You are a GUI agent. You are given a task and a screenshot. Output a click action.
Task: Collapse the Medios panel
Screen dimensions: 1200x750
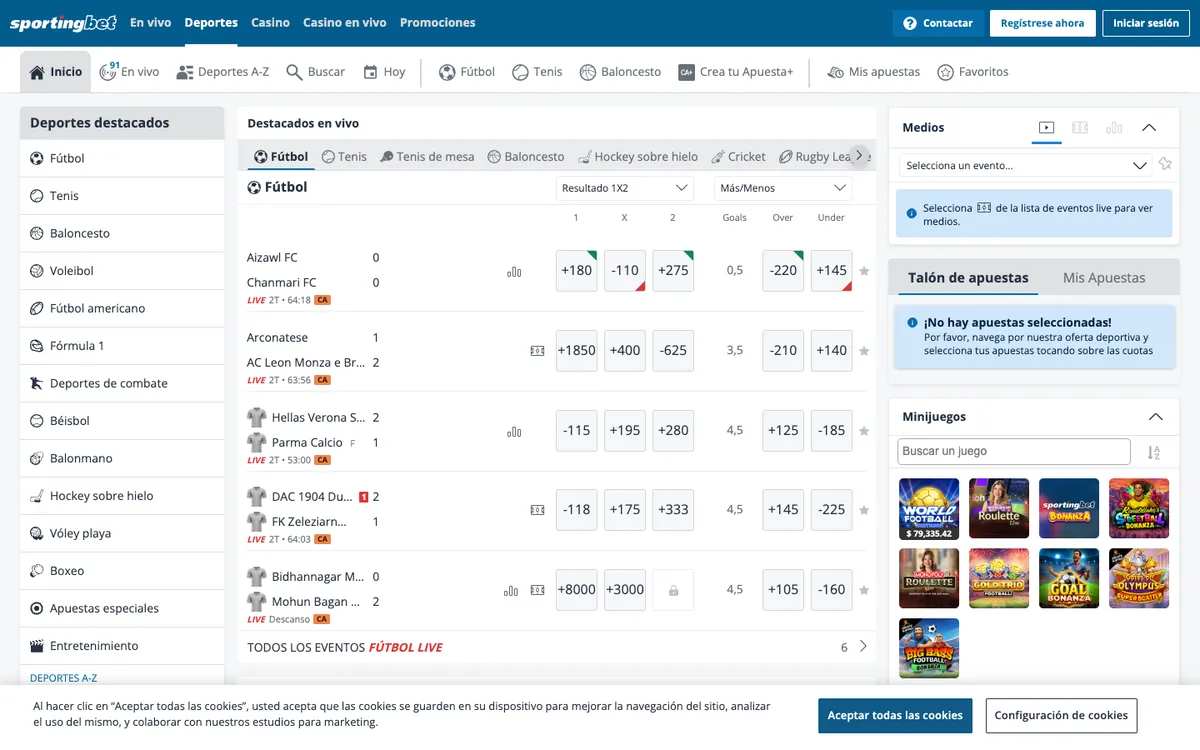[x=1149, y=128]
